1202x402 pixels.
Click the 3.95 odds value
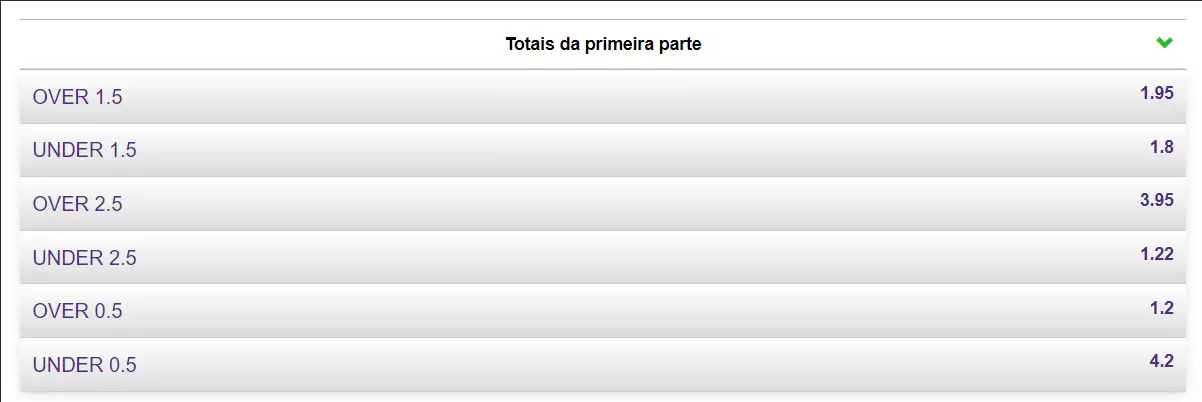click(1156, 200)
